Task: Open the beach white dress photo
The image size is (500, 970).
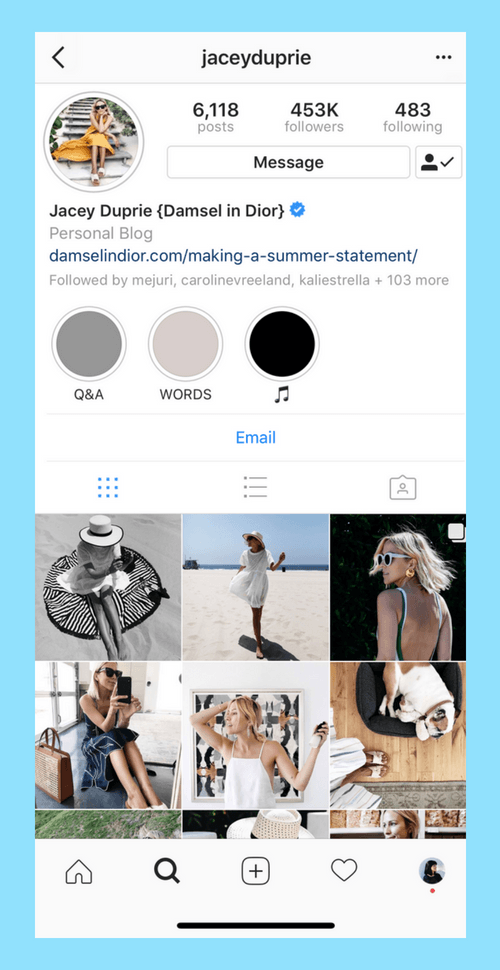Action: pos(256,587)
